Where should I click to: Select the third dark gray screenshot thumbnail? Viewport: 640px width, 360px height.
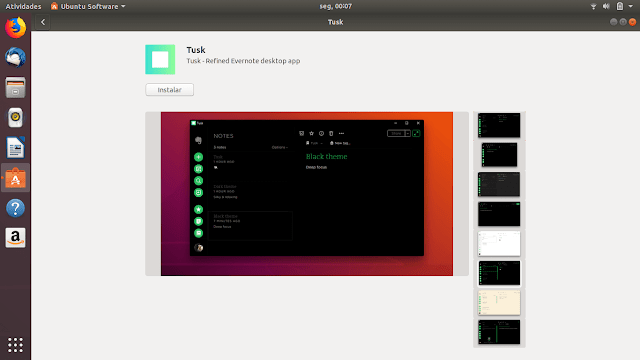pos(499,184)
